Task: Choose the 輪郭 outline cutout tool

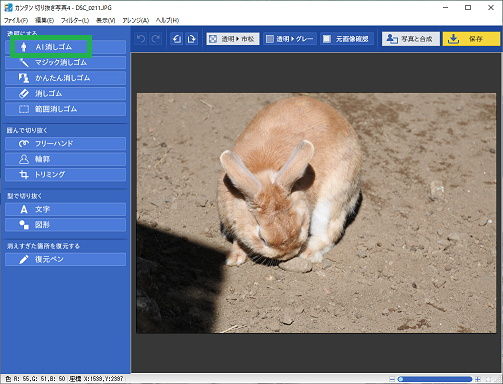Action: coord(65,159)
